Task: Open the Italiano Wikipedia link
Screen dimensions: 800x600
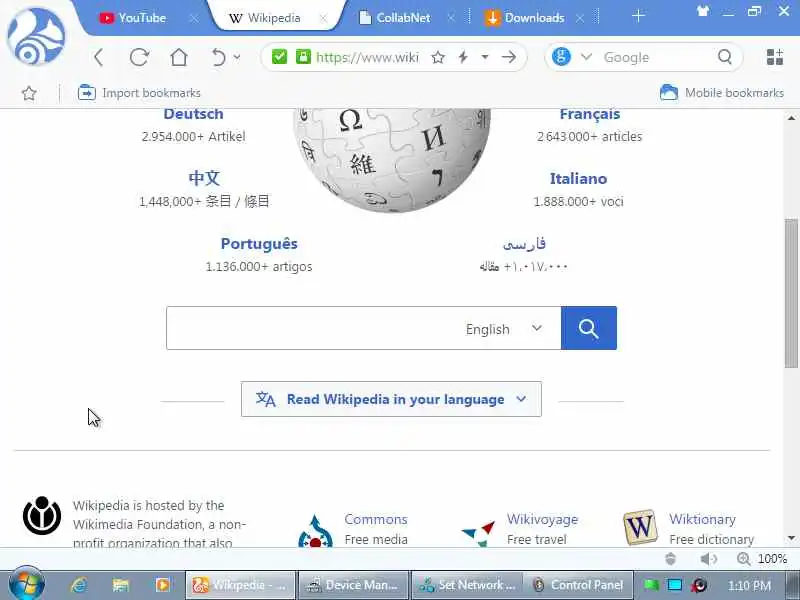Action: [578, 179]
